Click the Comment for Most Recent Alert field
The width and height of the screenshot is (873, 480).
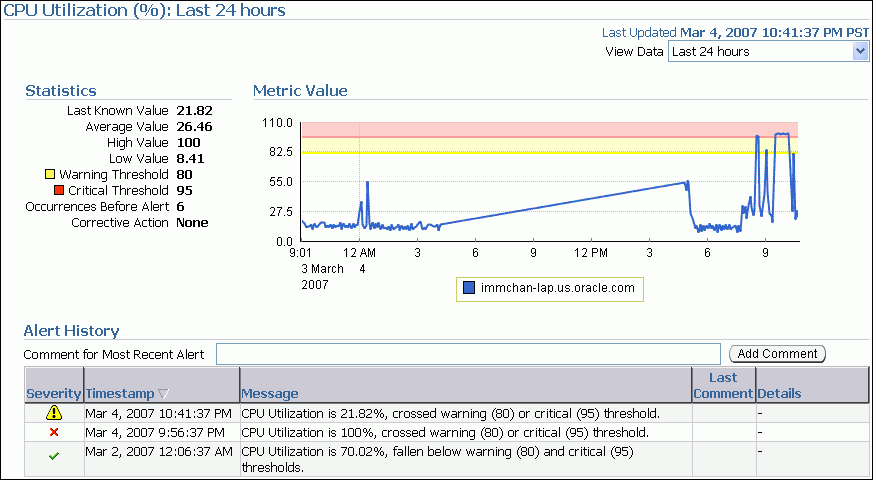468,354
